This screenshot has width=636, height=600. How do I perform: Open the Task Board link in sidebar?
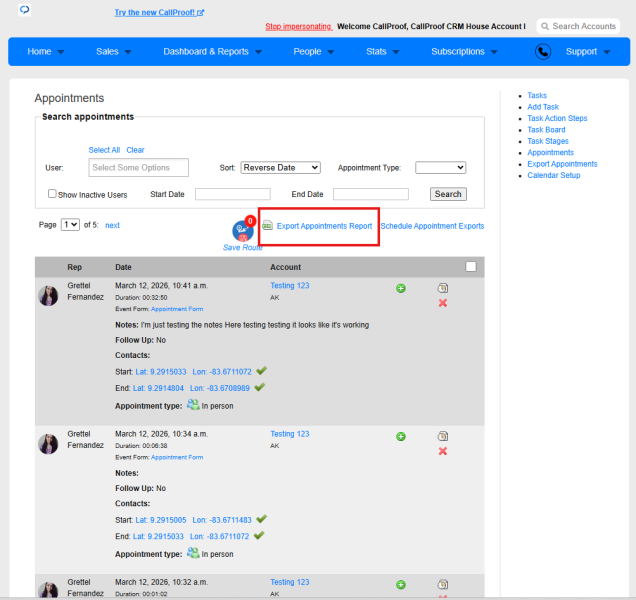click(x=546, y=130)
